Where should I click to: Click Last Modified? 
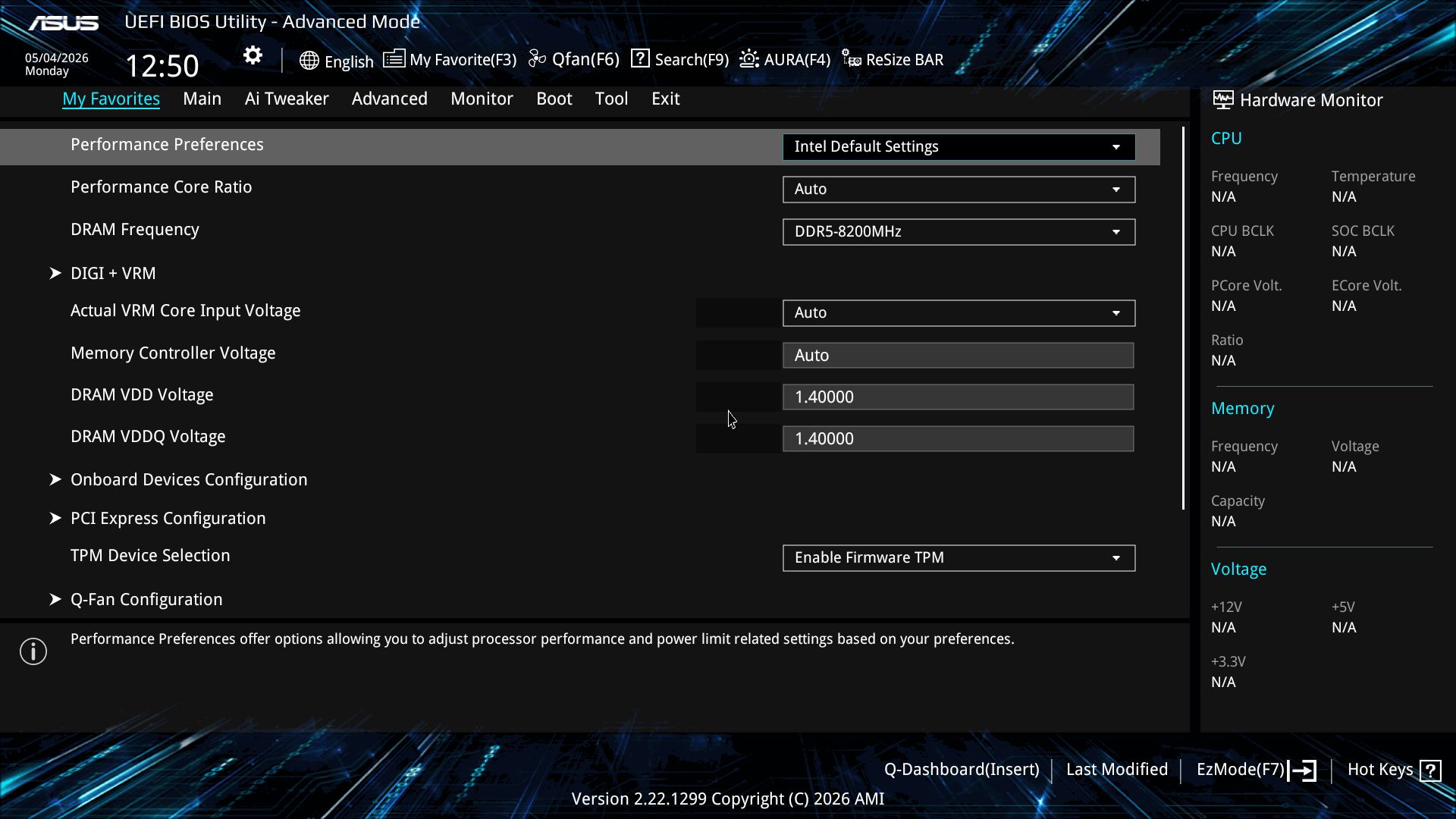click(x=1117, y=770)
